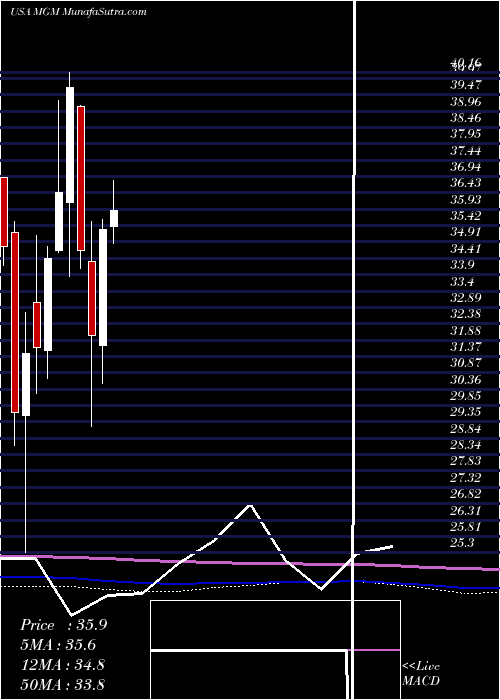Pick the 35.42 price axis label
500x700 pixels.
click(x=466, y=216)
